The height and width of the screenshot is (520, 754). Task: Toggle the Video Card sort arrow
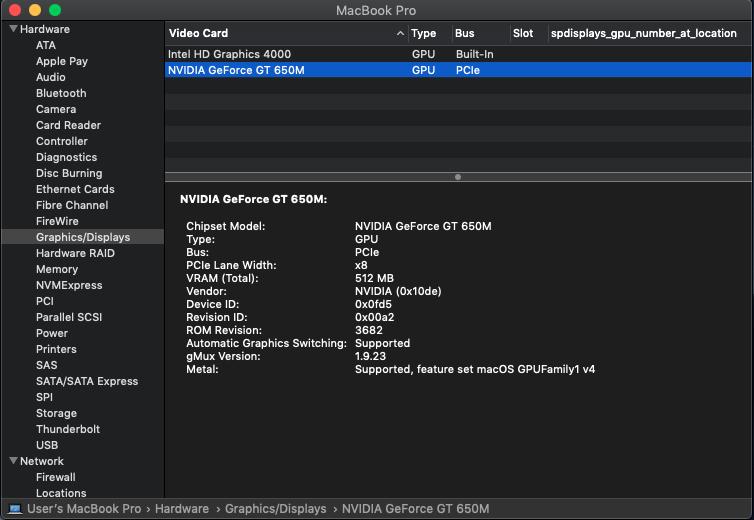tap(400, 33)
